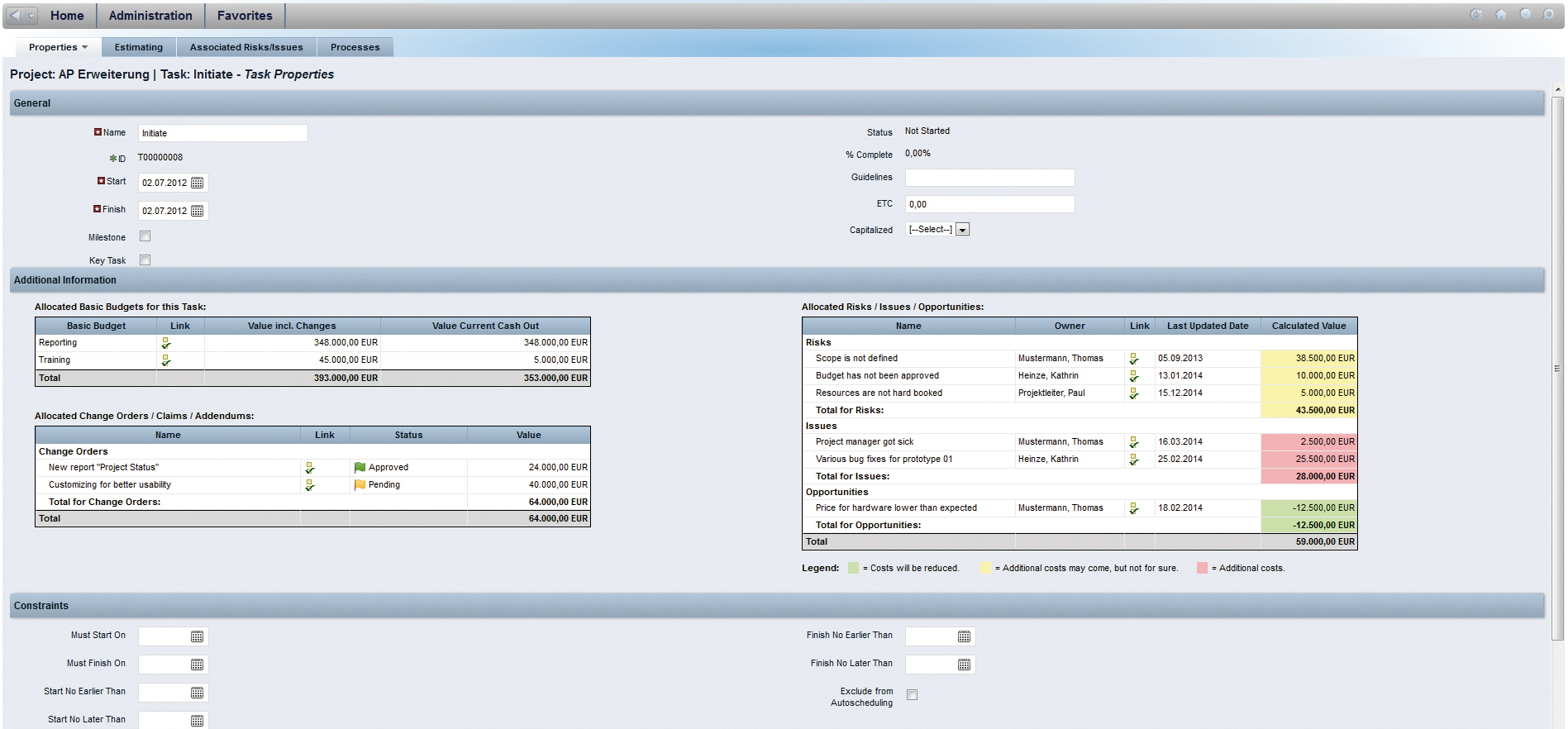Click the ETC input field
1568x729 pixels.
coord(990,204)
